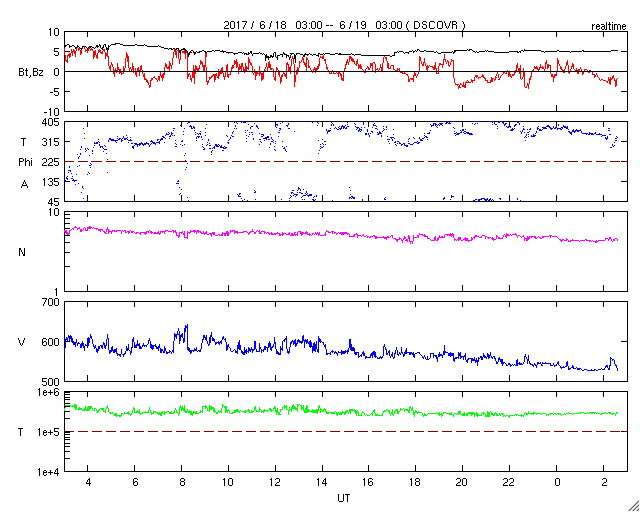Click the '1e+5' temperature tick
Viewport: 640px width, 512px height.
pyautogui.click(x=49, y=432)
